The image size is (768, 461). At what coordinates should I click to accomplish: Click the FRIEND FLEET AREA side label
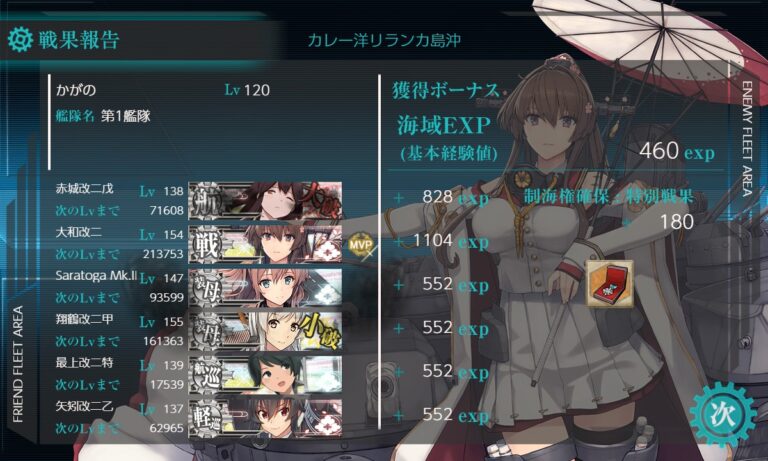18,364
